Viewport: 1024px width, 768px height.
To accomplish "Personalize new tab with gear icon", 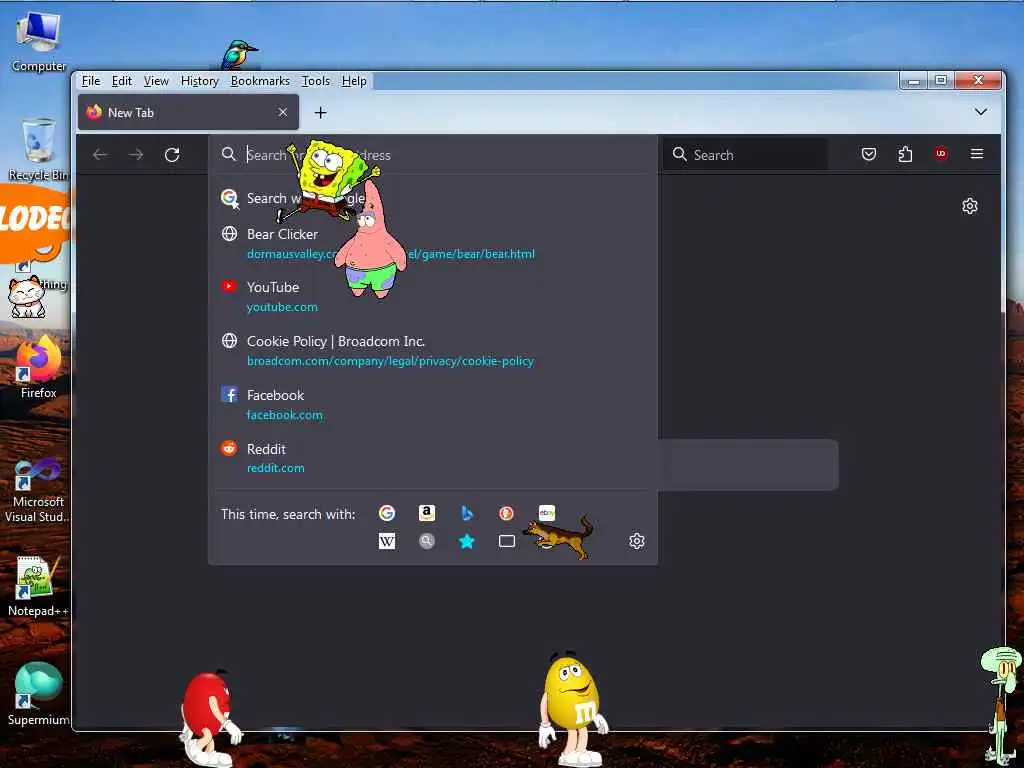I will pos(969,206).
